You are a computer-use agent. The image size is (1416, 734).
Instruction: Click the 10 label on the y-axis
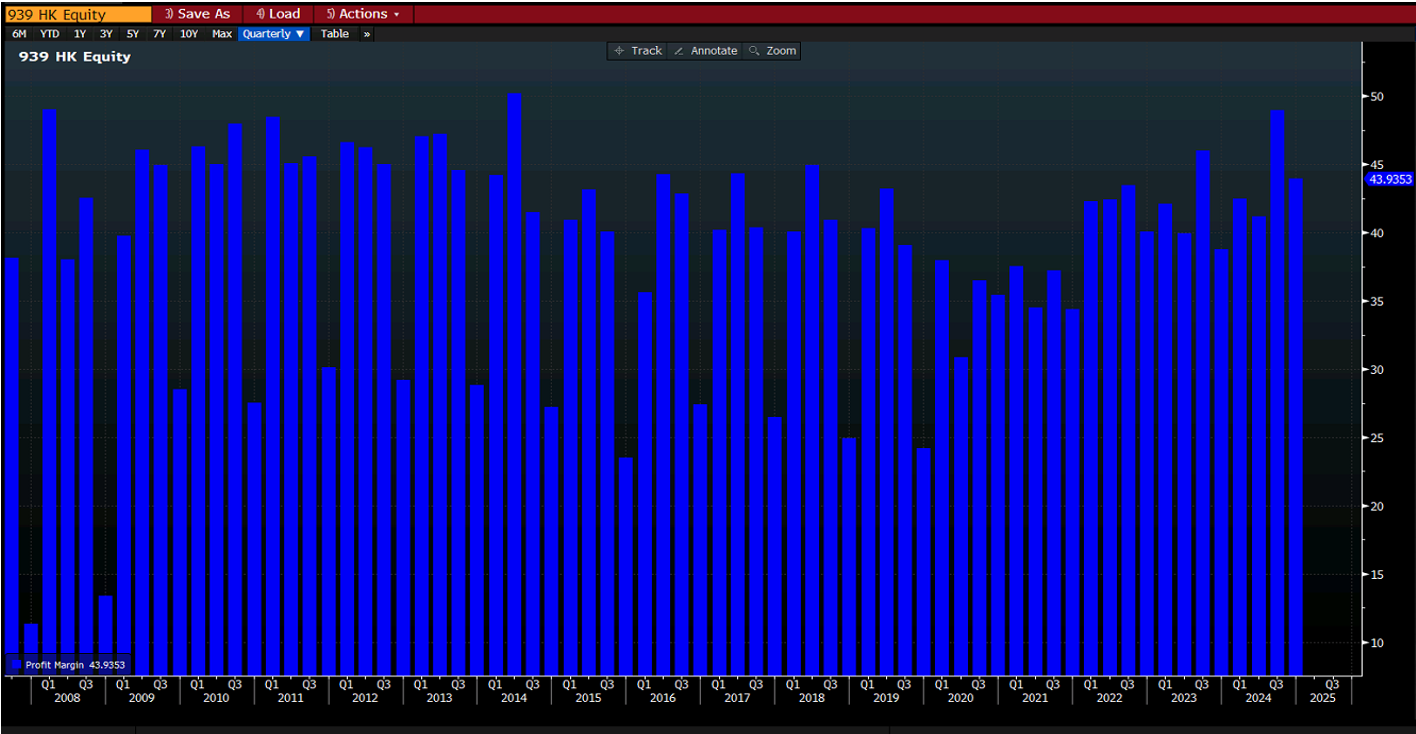pos(1377,643)
